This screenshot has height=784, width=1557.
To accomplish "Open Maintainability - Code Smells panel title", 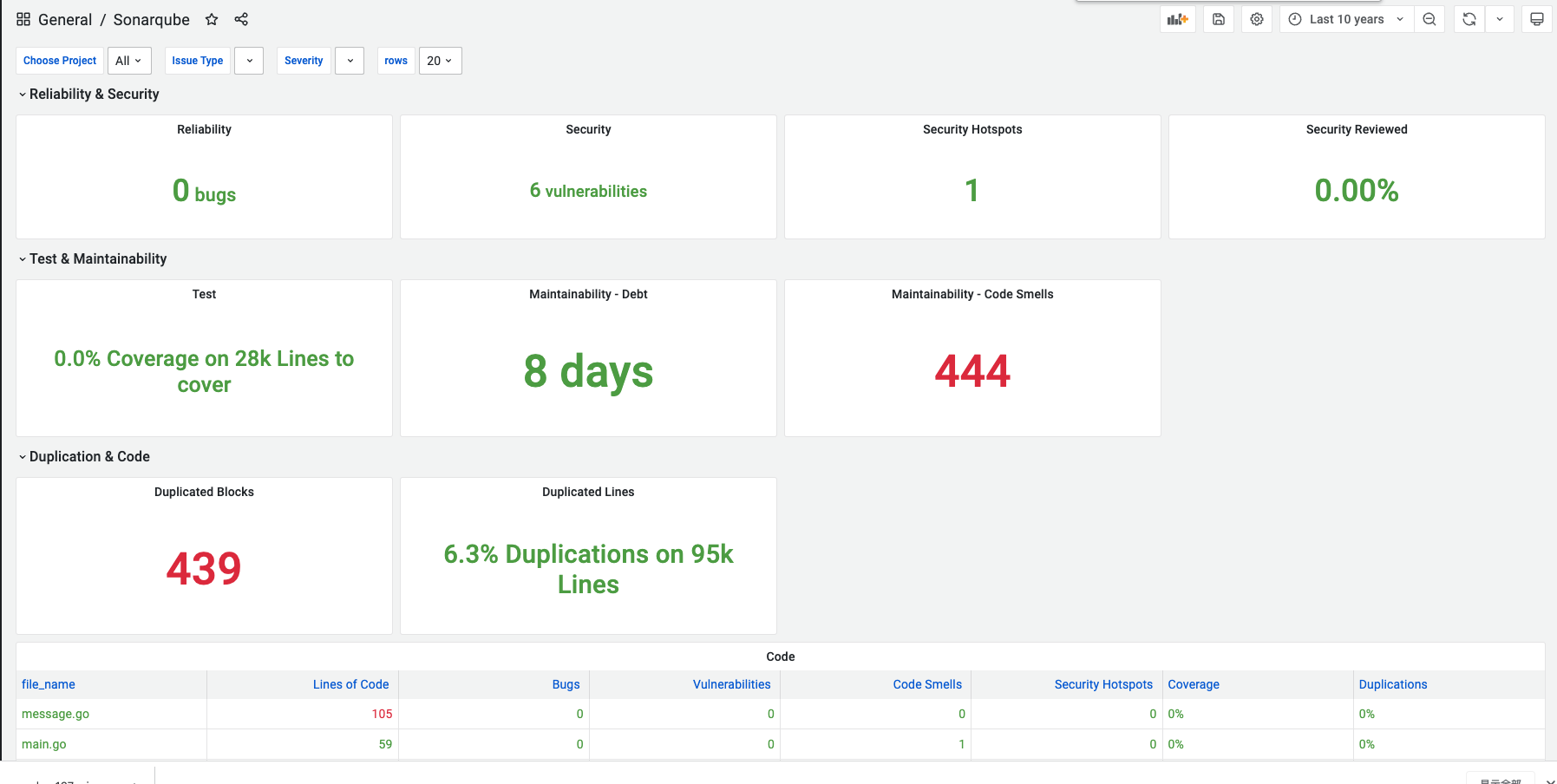I will (972, 294).
